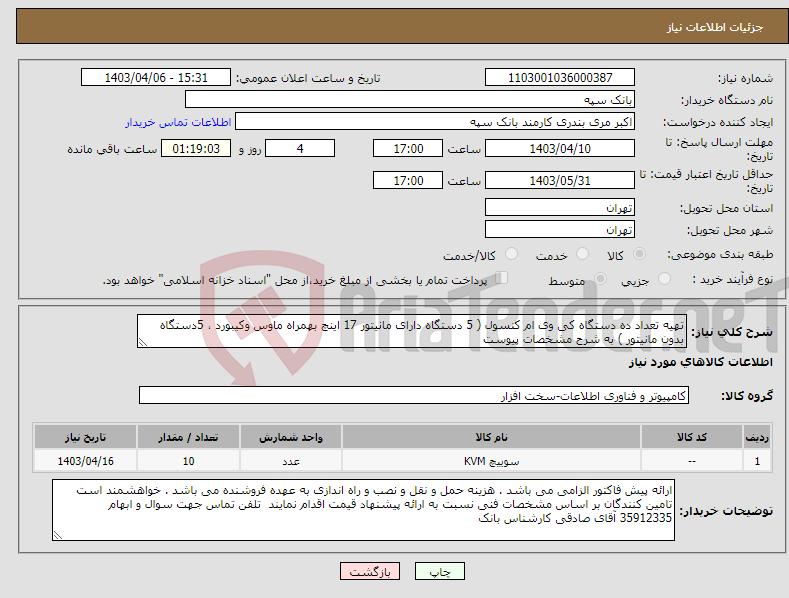Click the بازگشت back button

tap(370, 571)
